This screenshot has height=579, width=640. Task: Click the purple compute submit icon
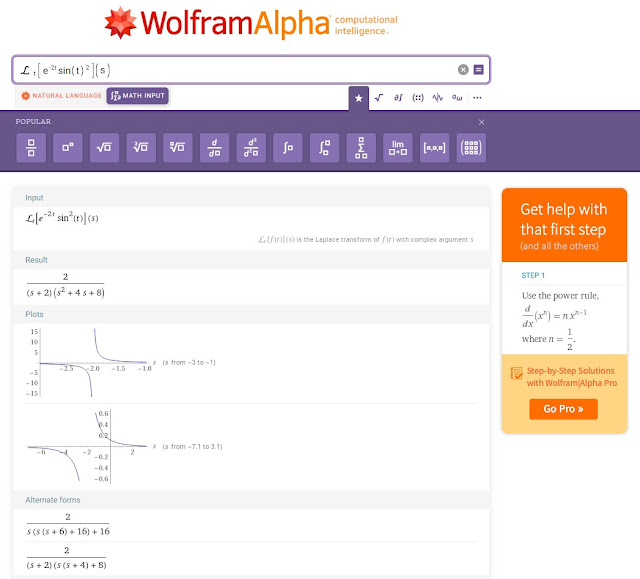478,70
